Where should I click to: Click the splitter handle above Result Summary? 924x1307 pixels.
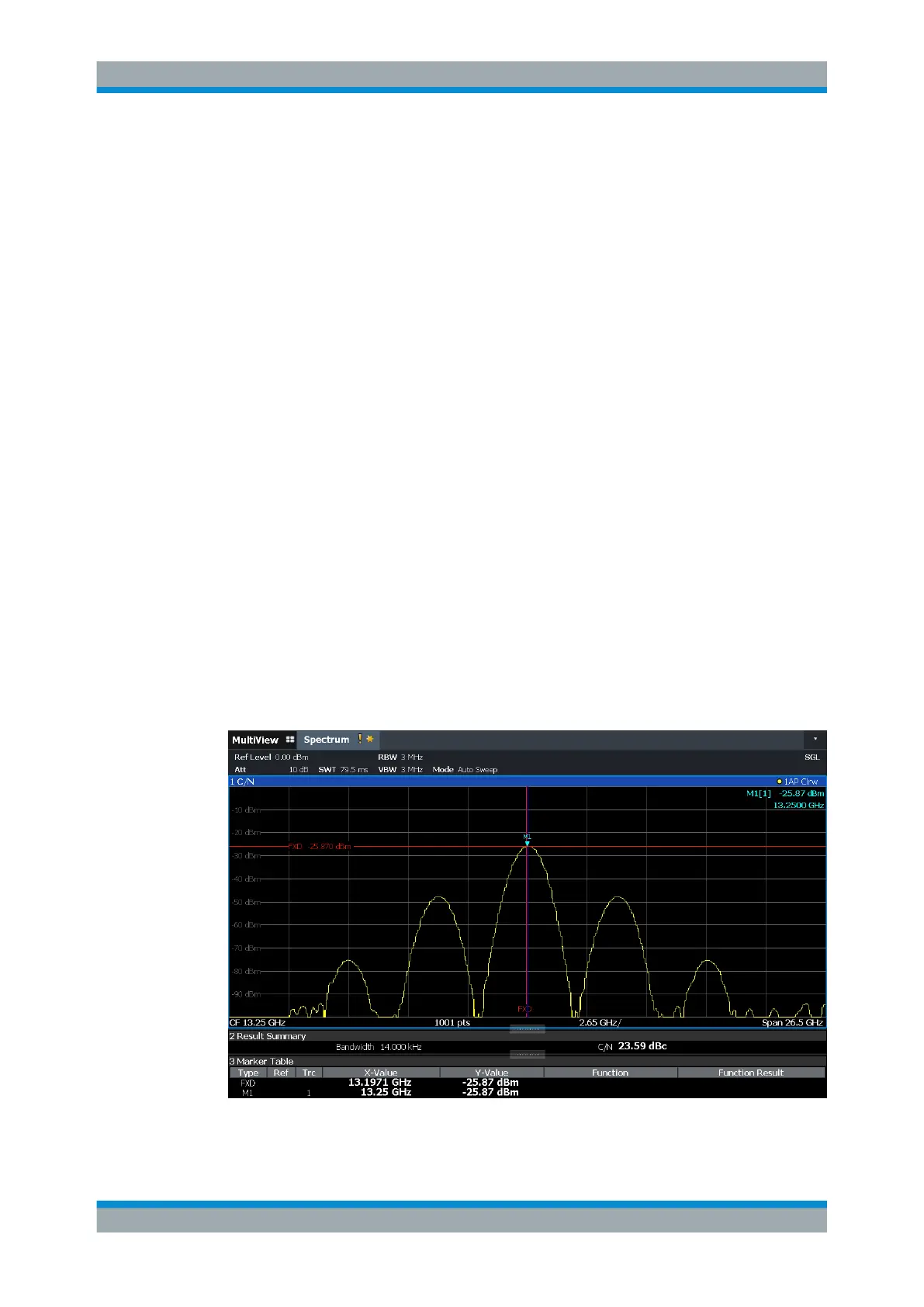pos(527,1029)
